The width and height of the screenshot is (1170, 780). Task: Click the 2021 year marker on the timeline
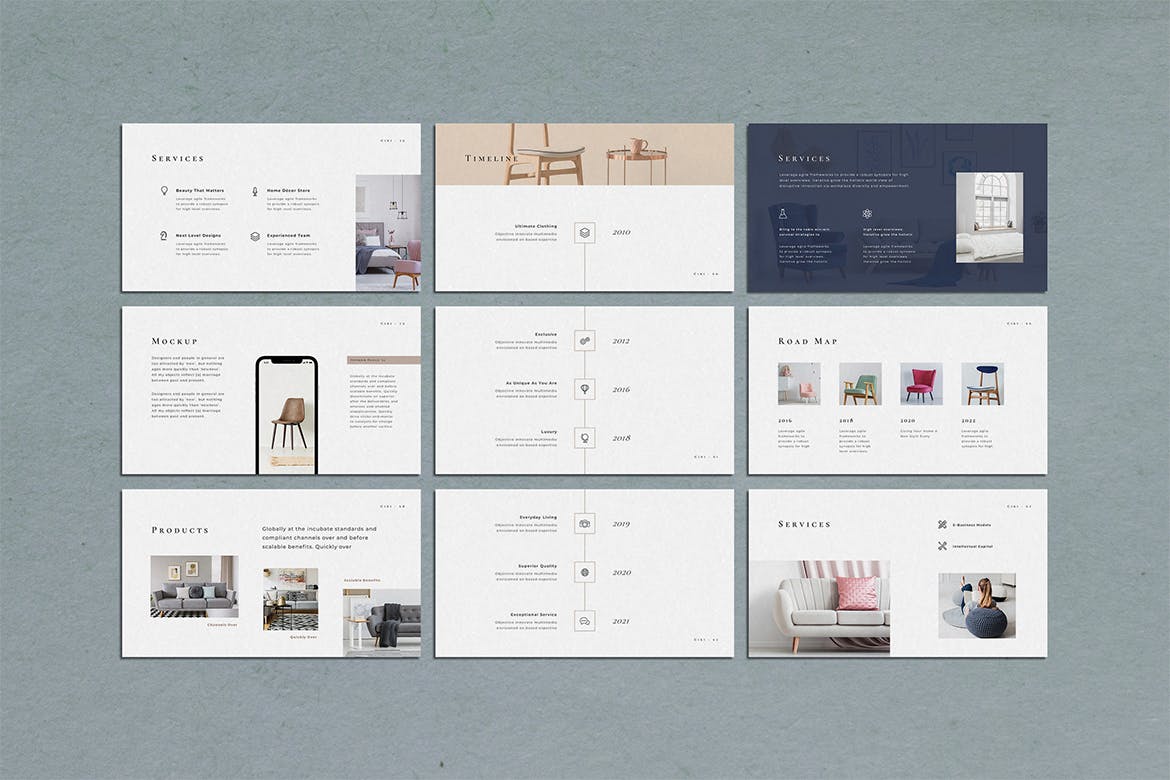coord(621,621)
